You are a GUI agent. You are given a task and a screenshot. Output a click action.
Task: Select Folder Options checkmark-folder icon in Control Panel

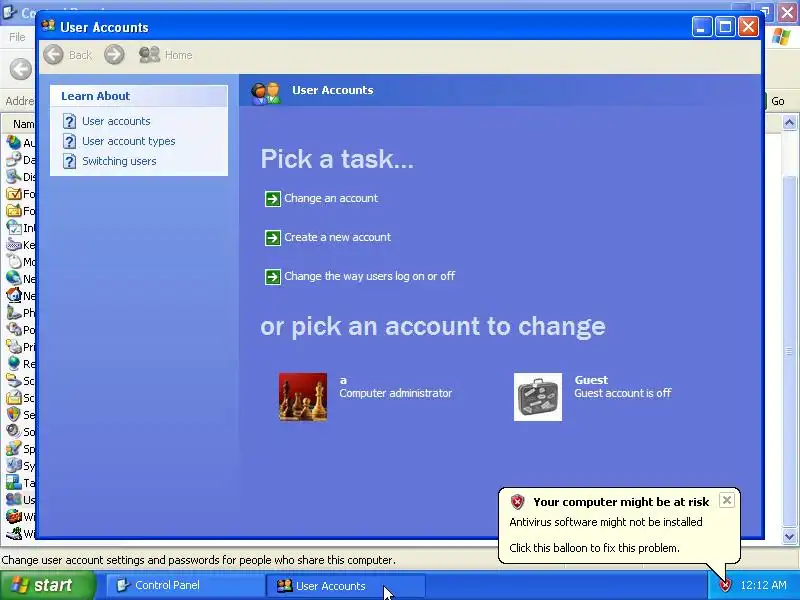coord(14,193)
